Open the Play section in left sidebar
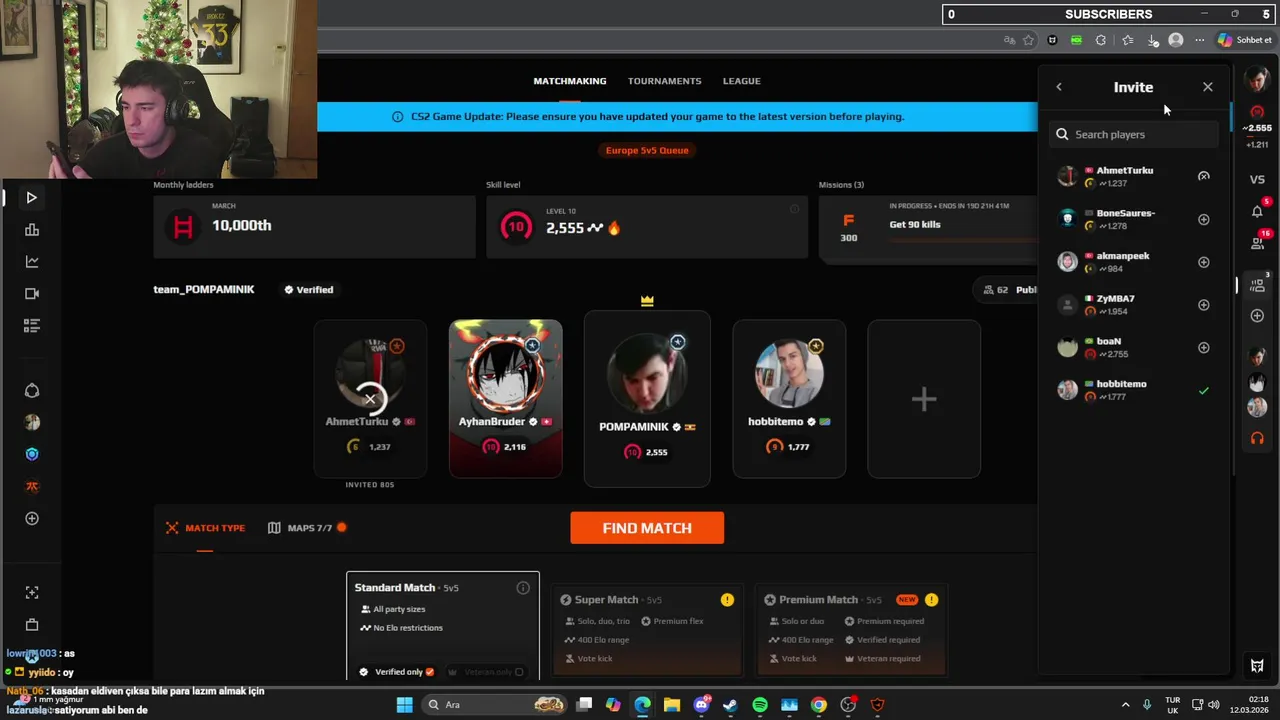This screenshot has width=1280, height=720. (32, 198)
